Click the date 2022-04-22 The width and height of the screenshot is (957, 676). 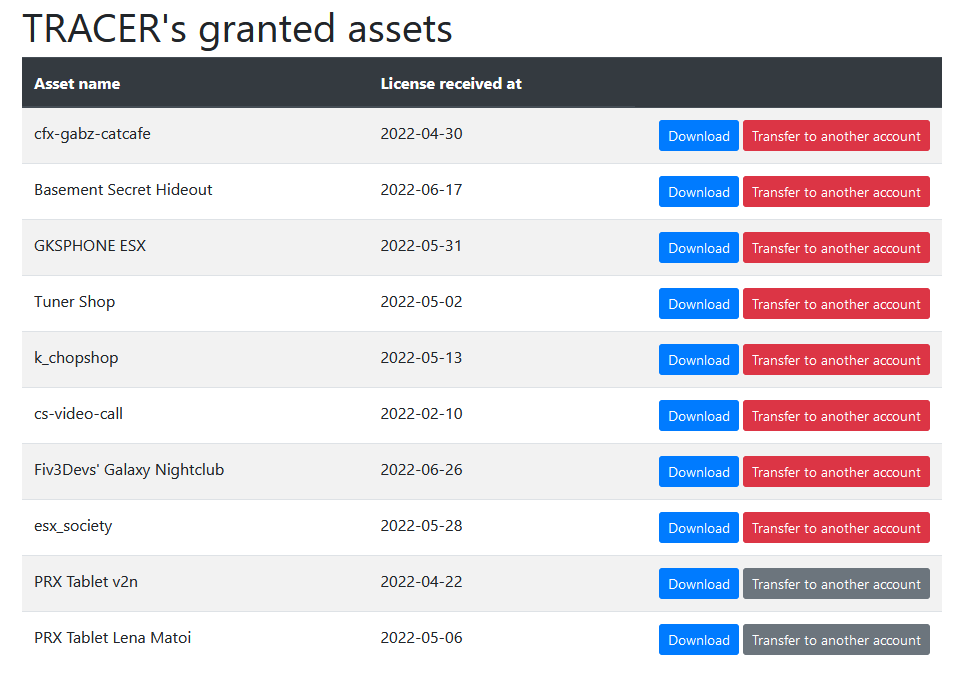coord(421,582)
